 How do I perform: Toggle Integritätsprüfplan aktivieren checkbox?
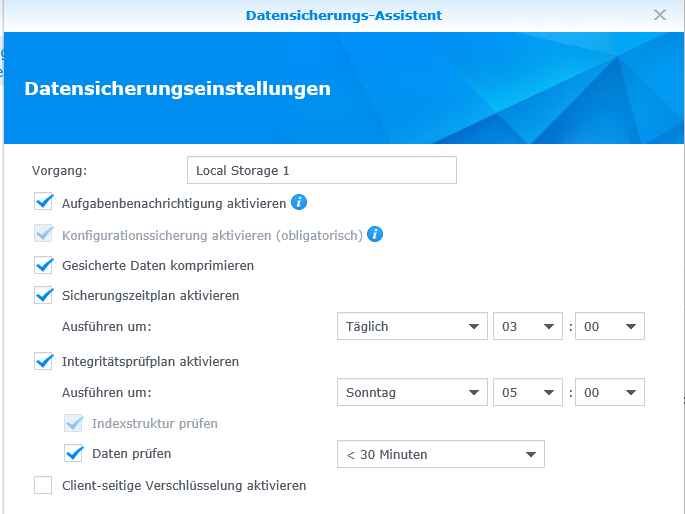[43, 361]
